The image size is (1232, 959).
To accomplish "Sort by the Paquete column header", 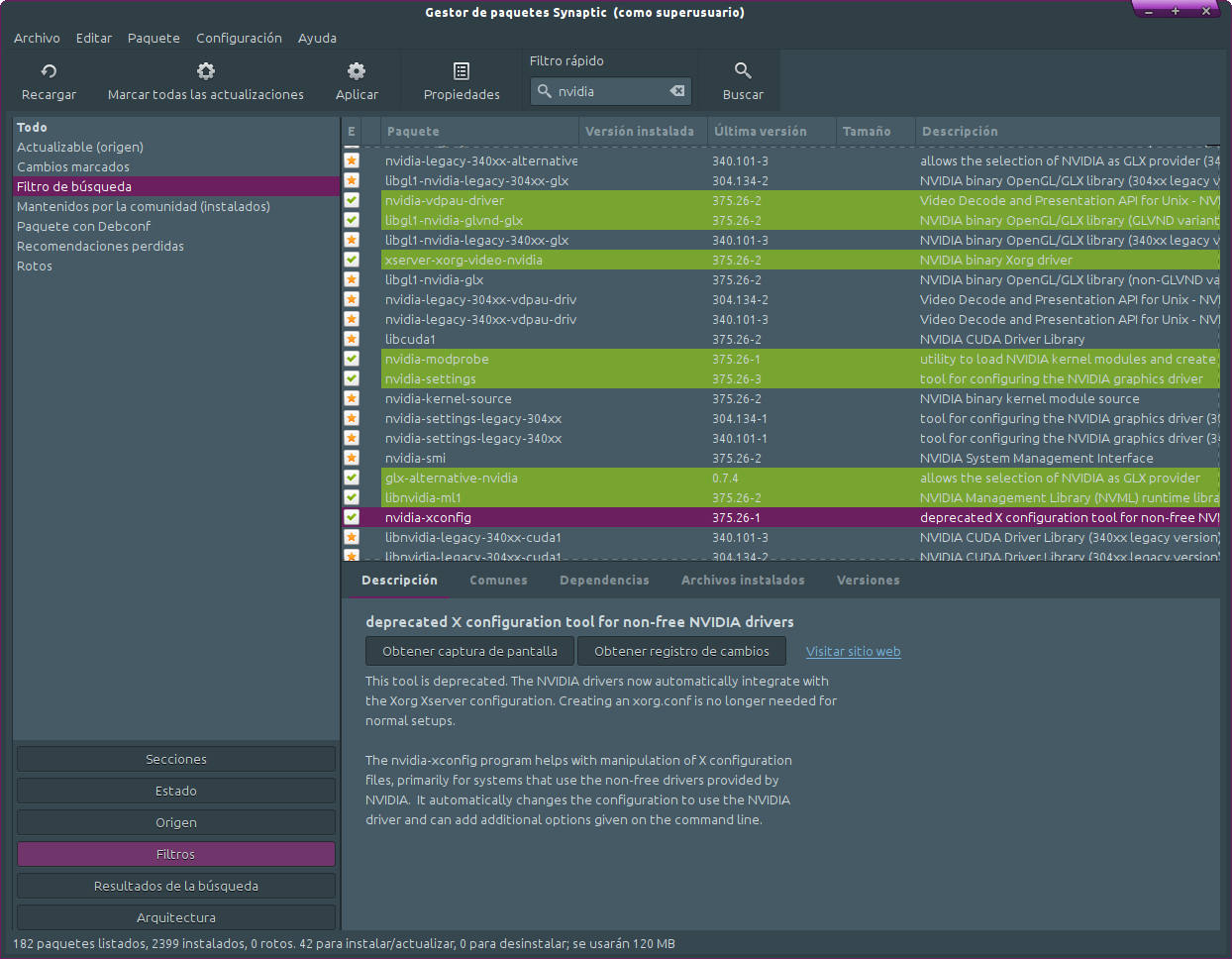I will (x=480, y=131).
